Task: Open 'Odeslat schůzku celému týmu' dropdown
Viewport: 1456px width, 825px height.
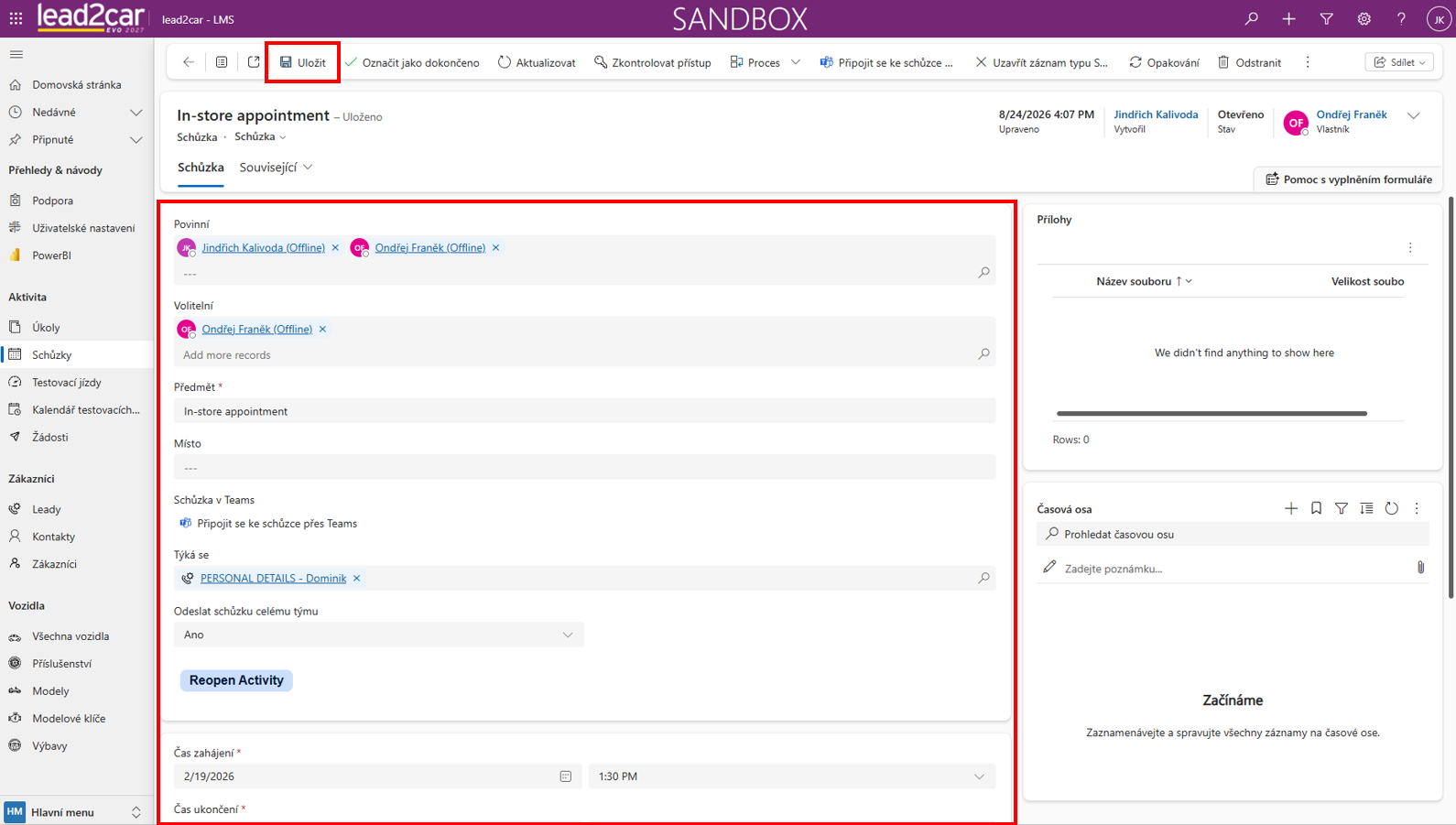Action: (x=379, y=635)
